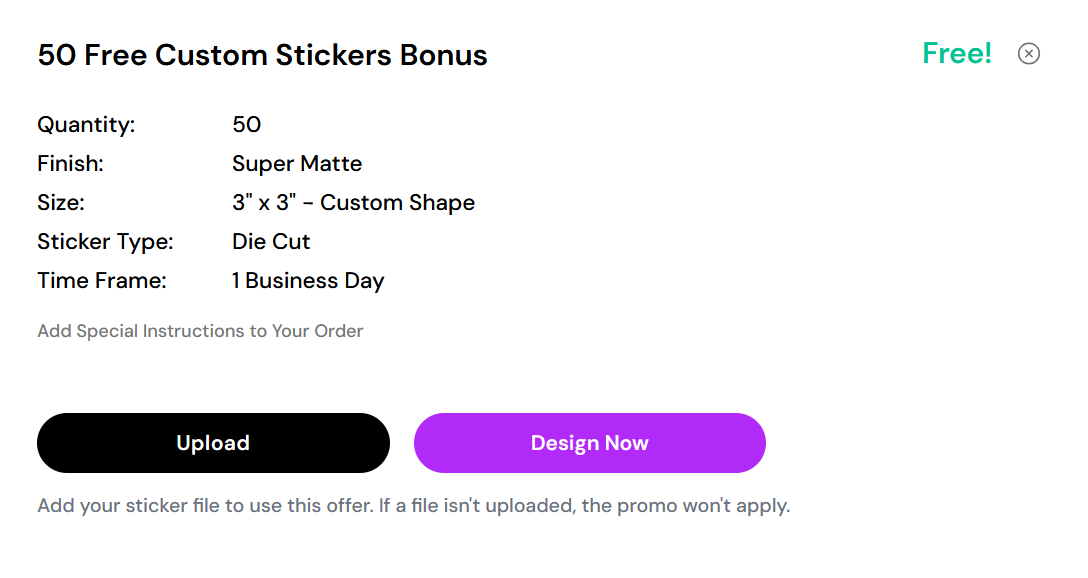Image resolution: width=1088 pixels, height=578 pixels.
Task: Click the green Free! price label
Action: 957,53
